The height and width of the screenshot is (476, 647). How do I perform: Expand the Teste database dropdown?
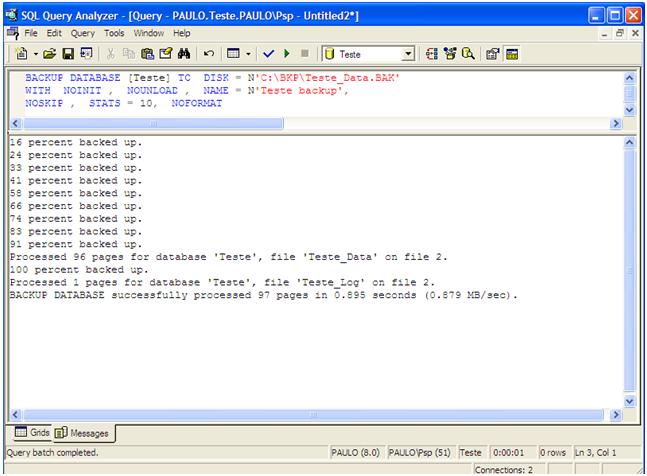(x=408, y=54)
